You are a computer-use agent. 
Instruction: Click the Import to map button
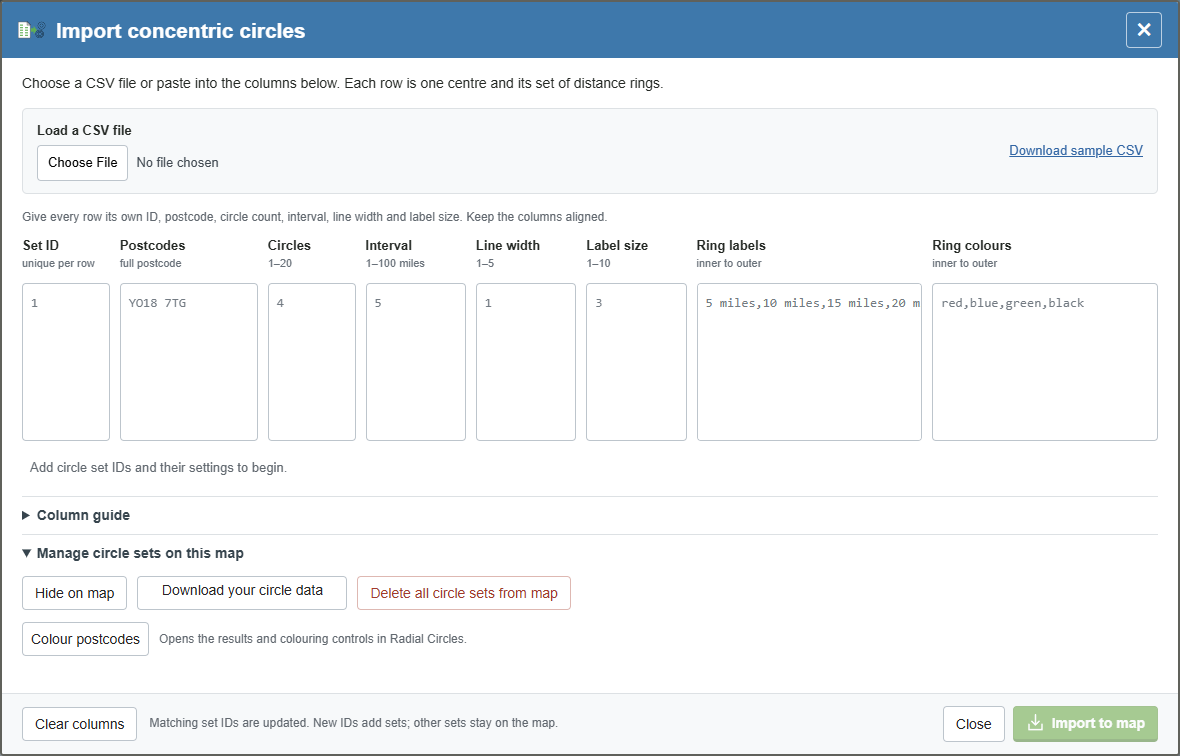(1084, 724)
